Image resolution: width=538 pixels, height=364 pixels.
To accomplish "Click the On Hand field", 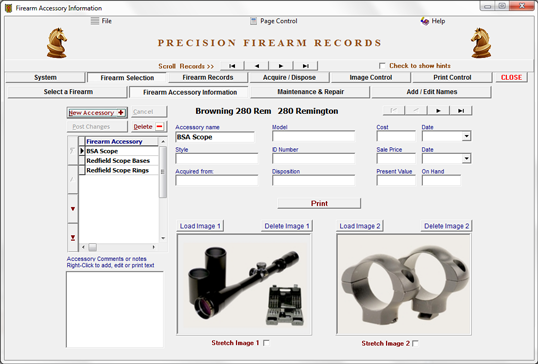I will pyautogui.click(x=441, y=180).
